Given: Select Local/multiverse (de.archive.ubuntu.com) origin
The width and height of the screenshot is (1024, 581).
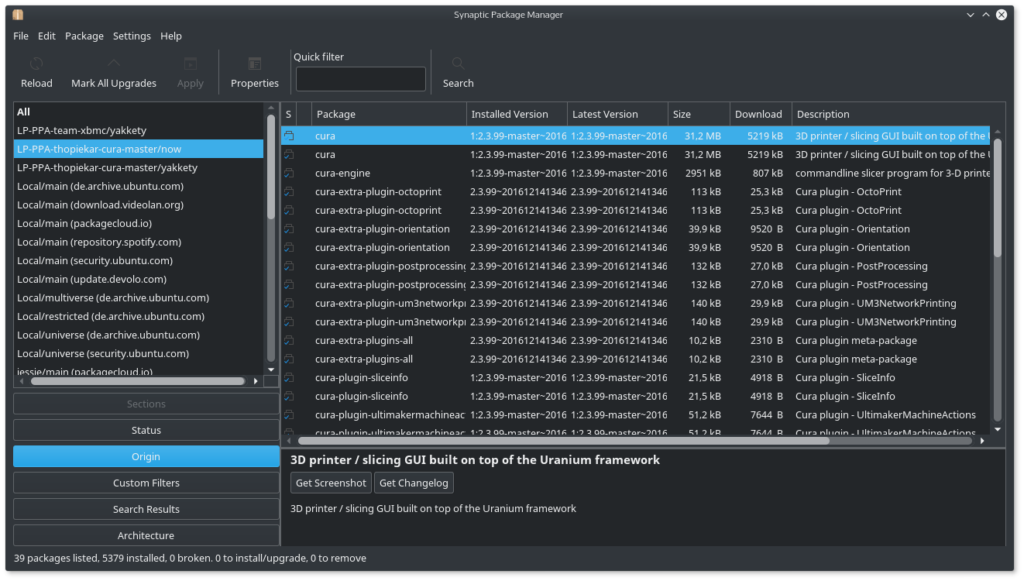Looking at the screenshot, I should tap(138, 298).
